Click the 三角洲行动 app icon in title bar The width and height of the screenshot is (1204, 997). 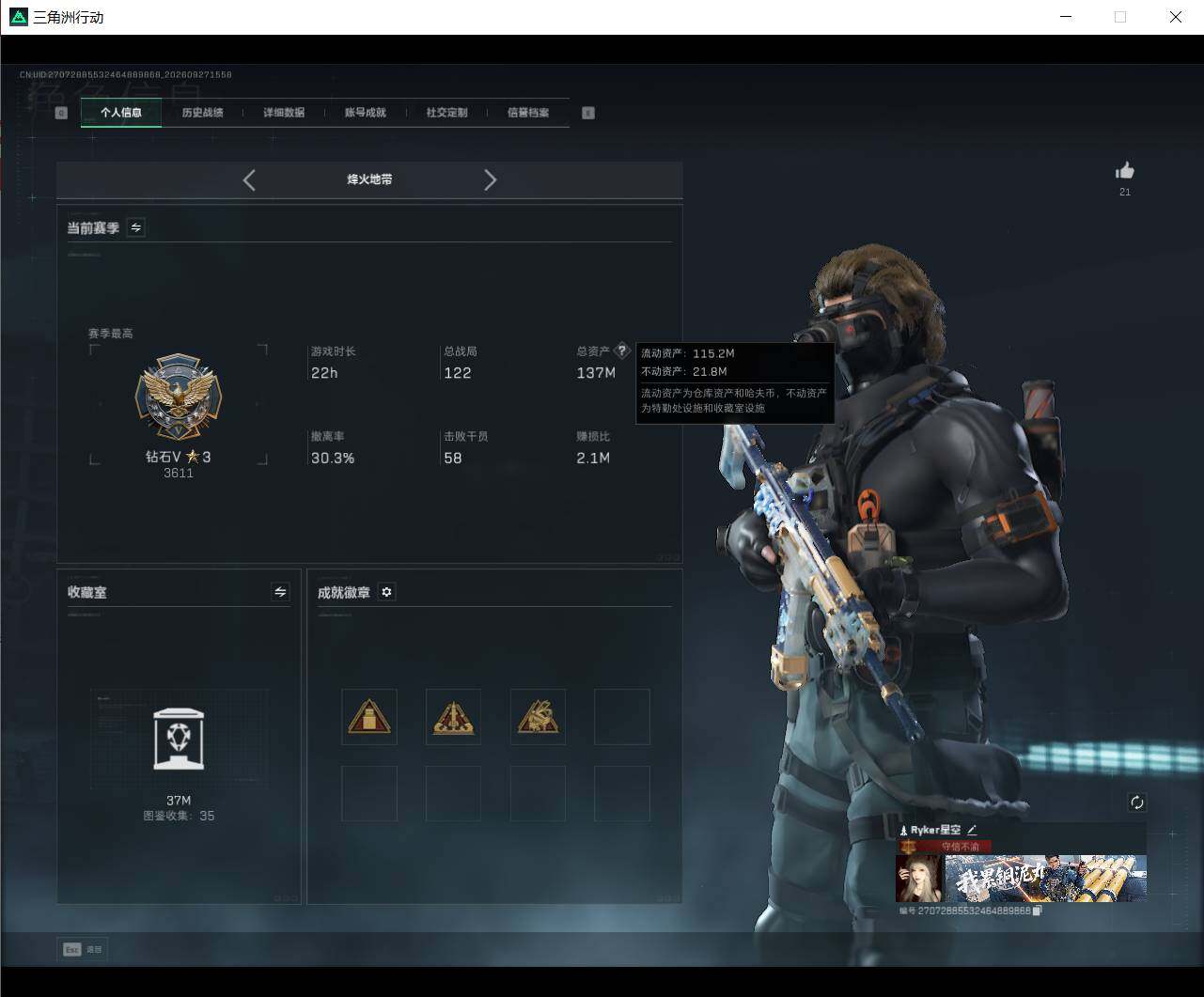click(x=18, y=17)
